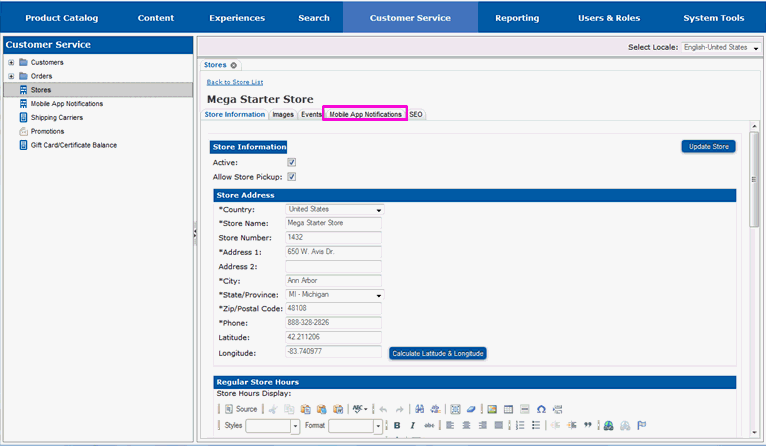
Task: Click the Gift Card/Certificate Balance icon
Action: pyautogui.click(x=22, y=145)
